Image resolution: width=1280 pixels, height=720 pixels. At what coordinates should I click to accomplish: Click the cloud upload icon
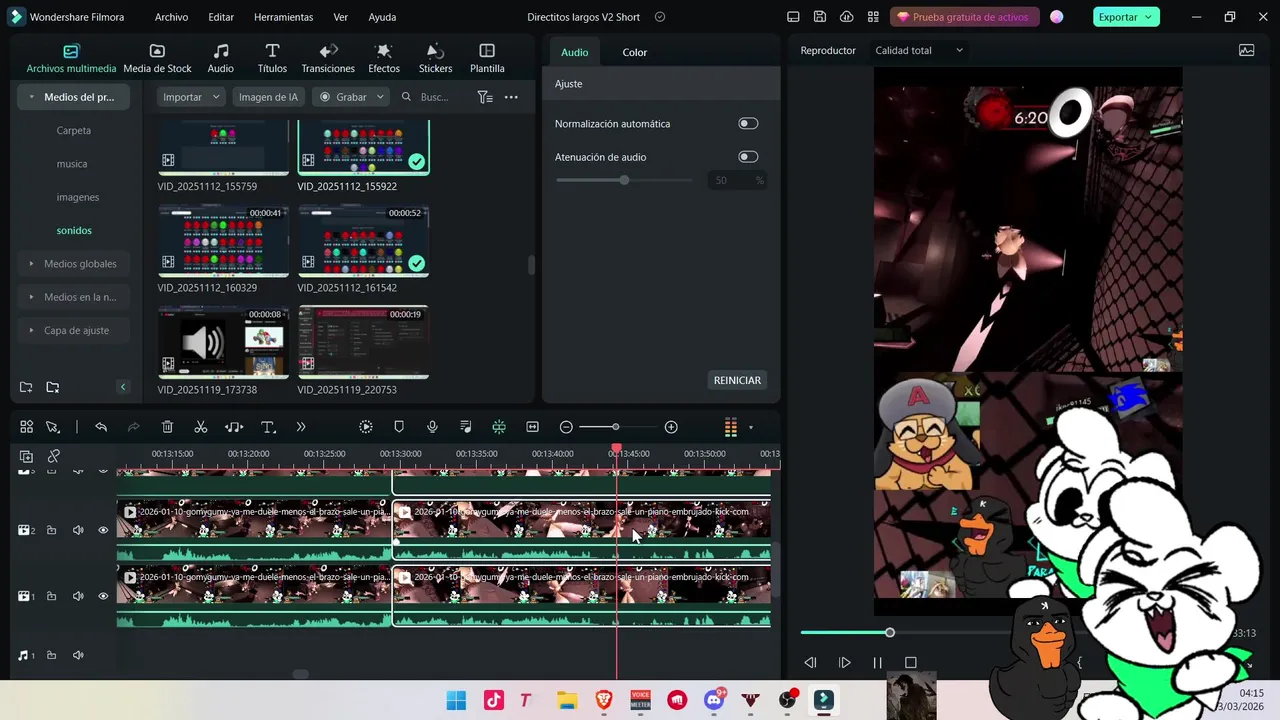coord(847,17)
